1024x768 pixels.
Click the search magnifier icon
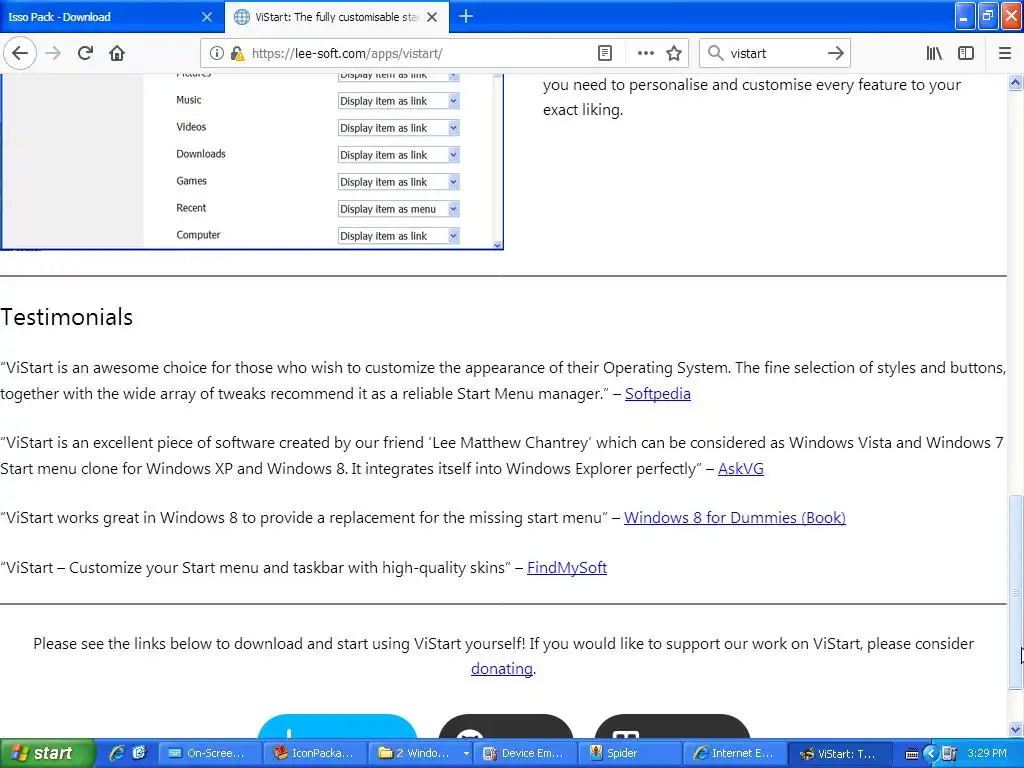coord(716,54)
